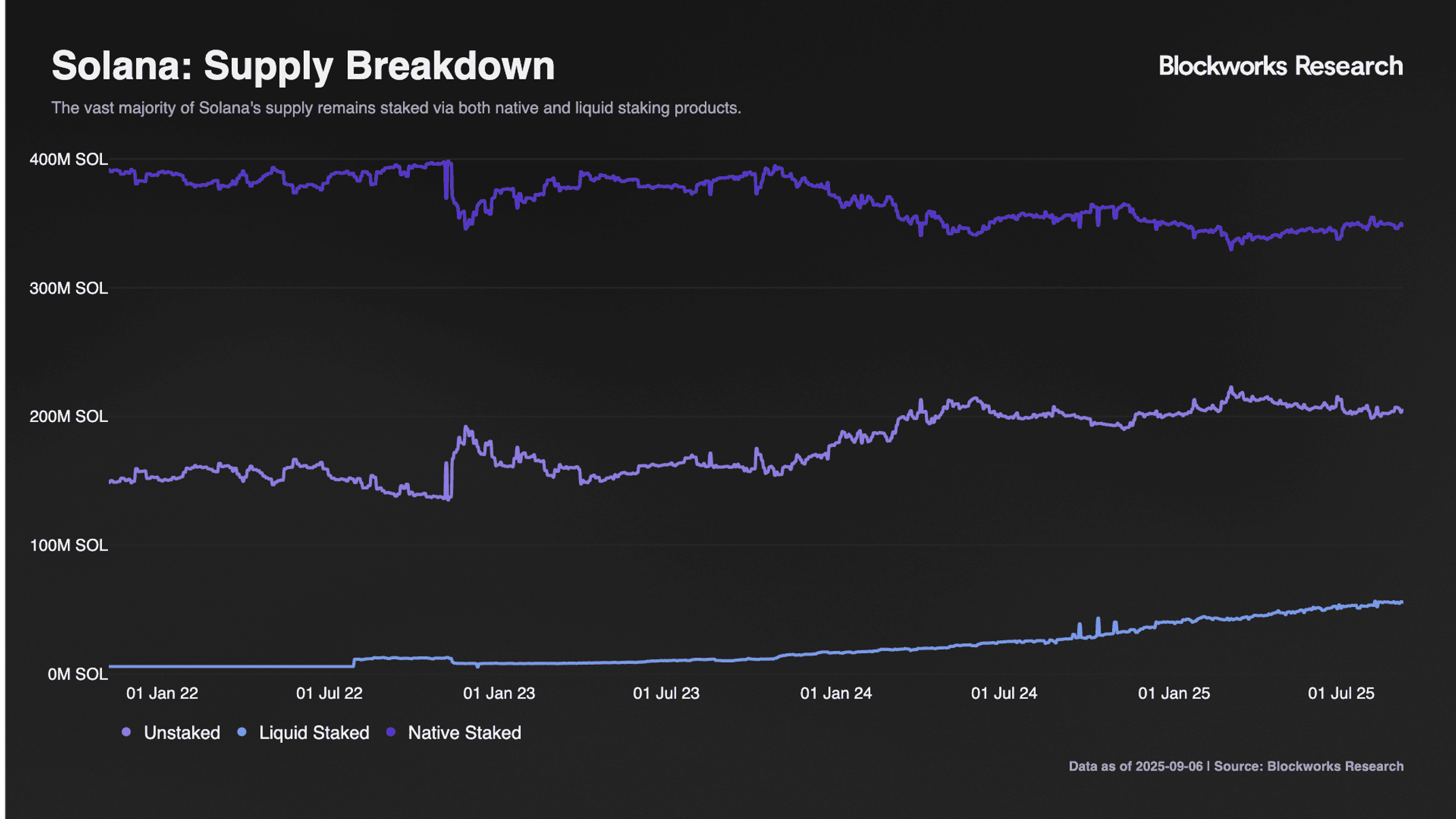Select the 01 Jul 22 axis label
Screen dimensions: 1456x819
[330, 693]
